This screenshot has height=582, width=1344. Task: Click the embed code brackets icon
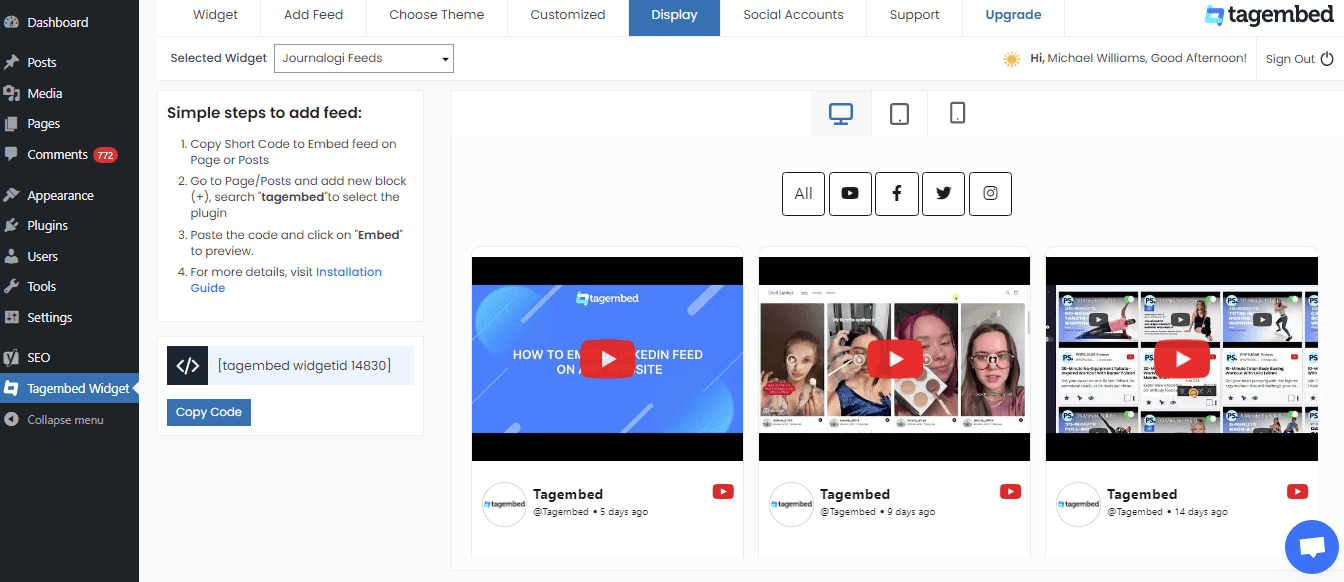coord(187,366)
